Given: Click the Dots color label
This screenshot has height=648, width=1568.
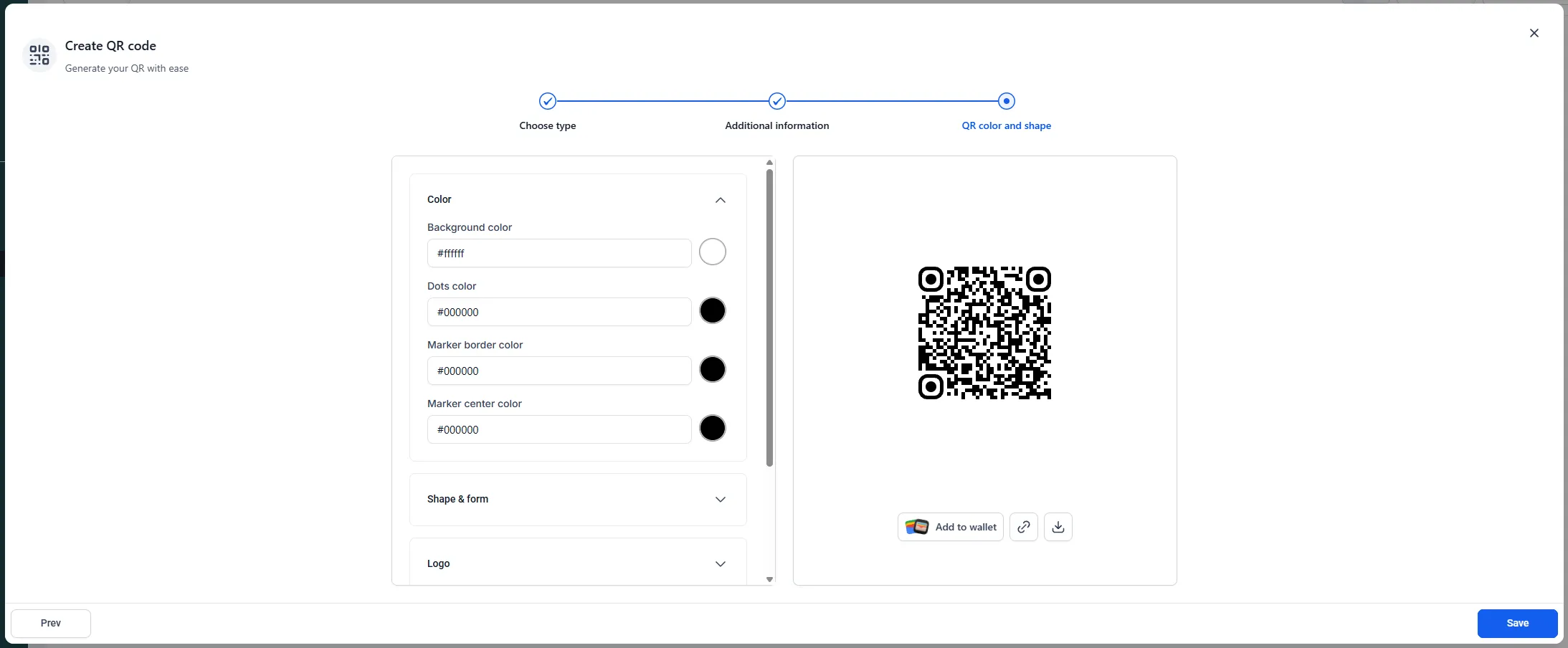Looking at the screenshot, I should pyautogui.click(x=452, y=286).
